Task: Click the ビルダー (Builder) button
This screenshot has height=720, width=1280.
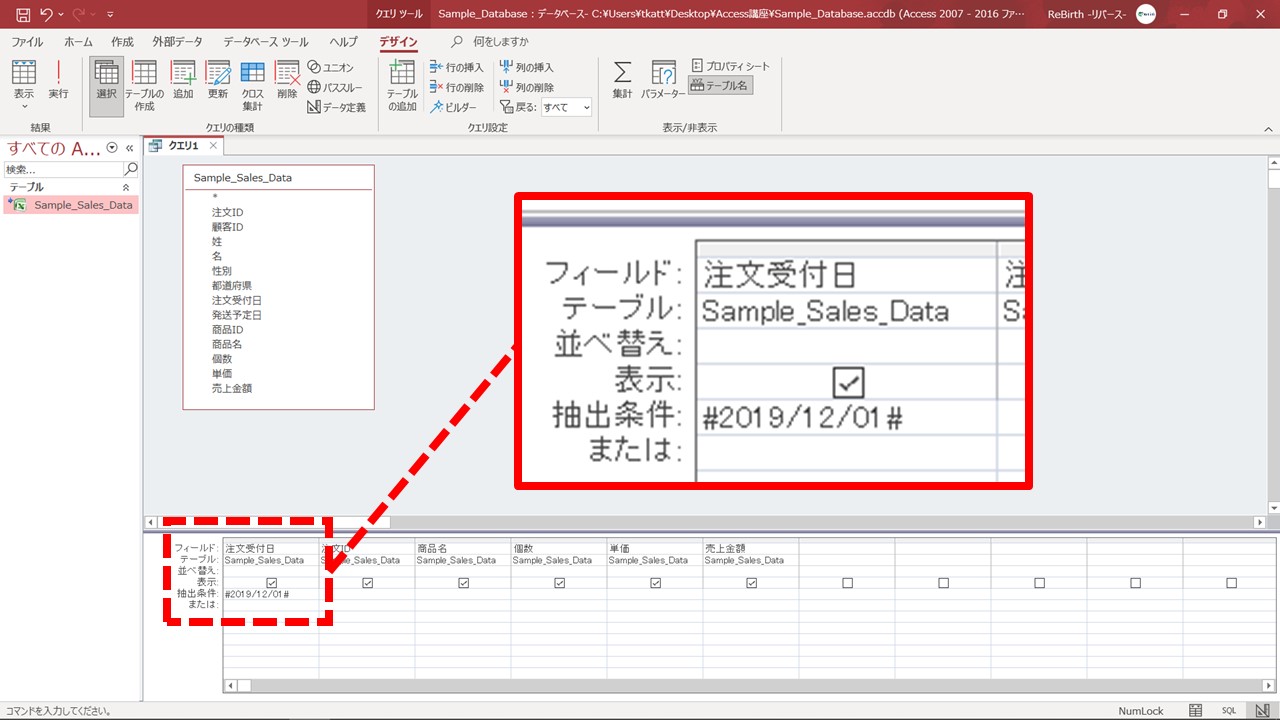Action: point(454,107)
